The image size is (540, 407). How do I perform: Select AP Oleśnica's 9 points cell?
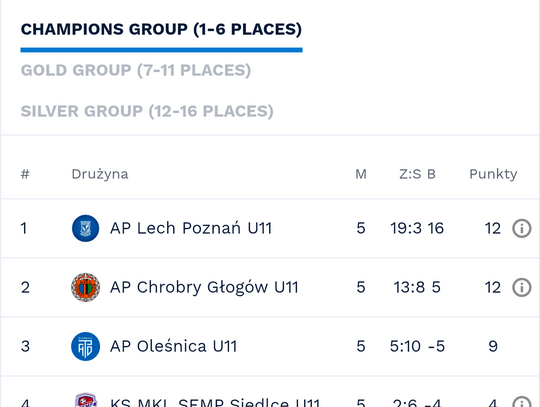pyautogui.click(x=493, y=346)
